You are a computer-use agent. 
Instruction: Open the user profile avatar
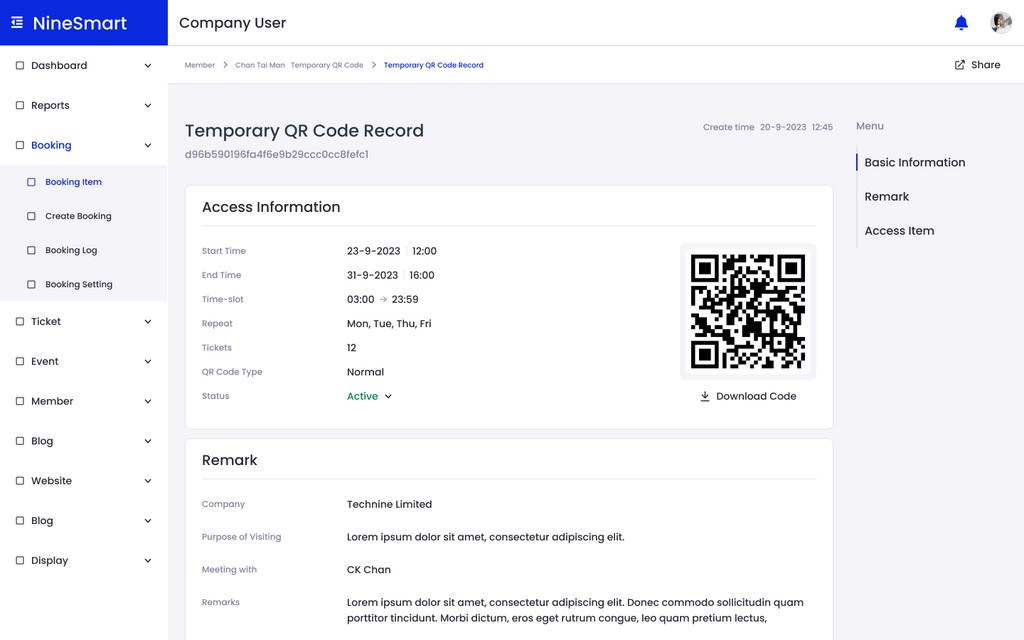tap(1000, 23)
